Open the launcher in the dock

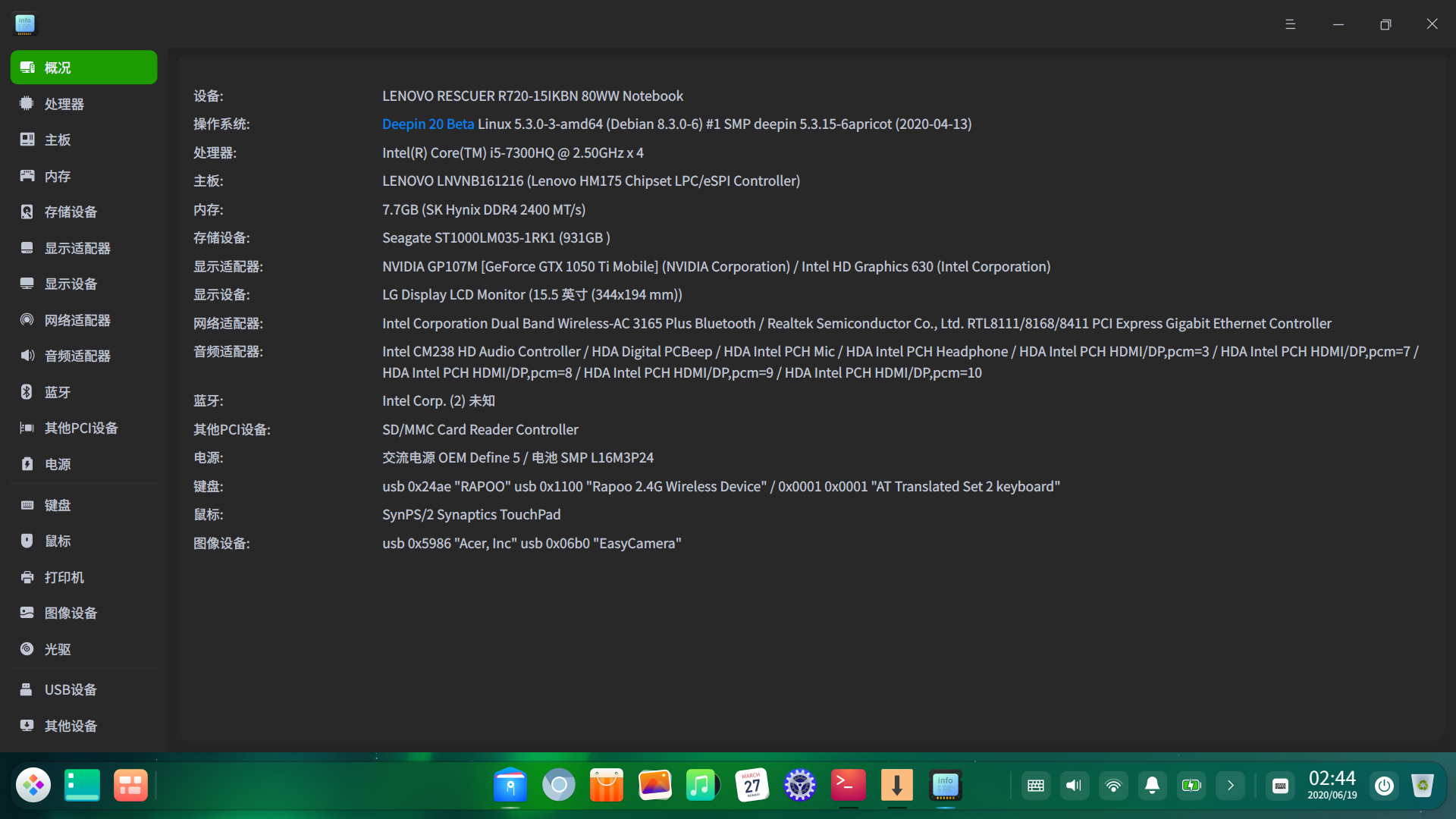(x=33, y=785)
